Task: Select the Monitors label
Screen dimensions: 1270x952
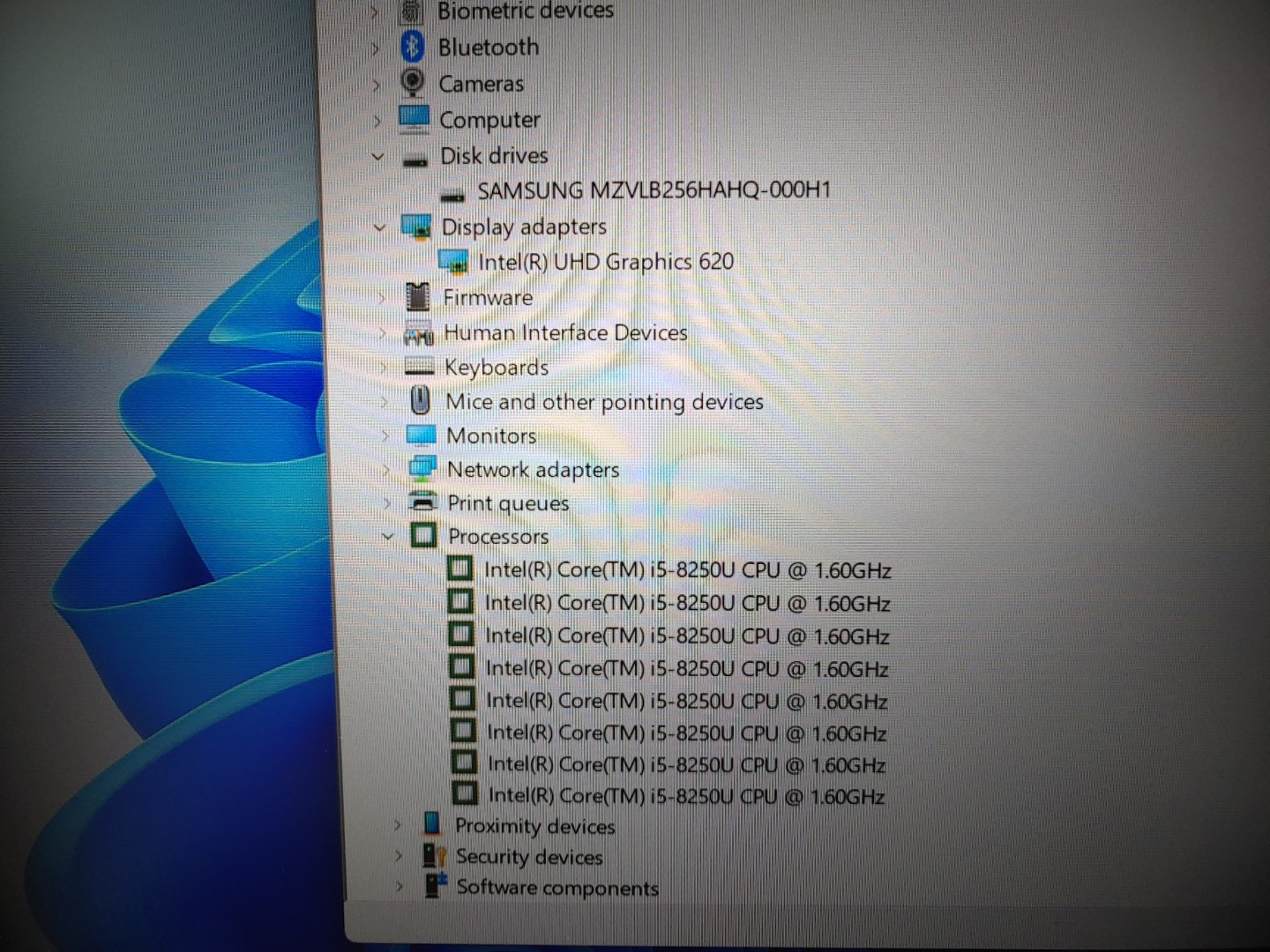Action: tap(491, 435)
